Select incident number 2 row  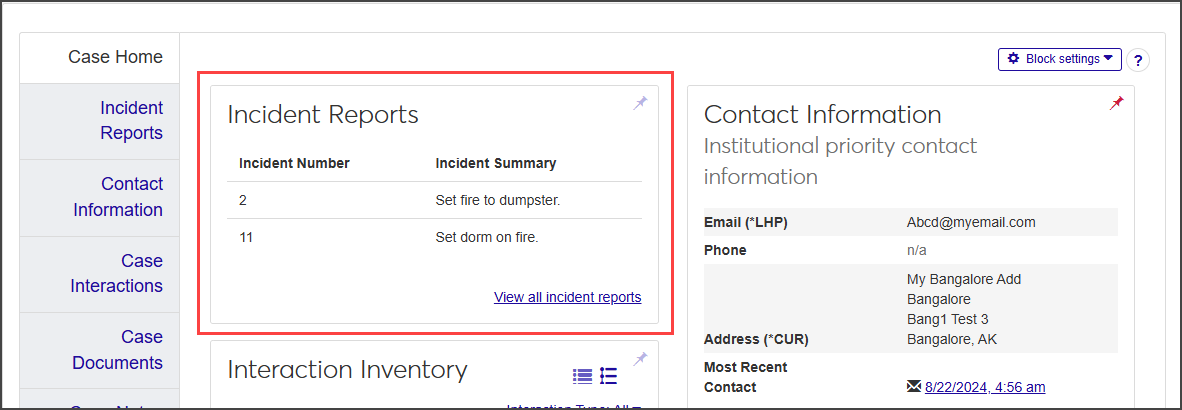tap(434, 200)
